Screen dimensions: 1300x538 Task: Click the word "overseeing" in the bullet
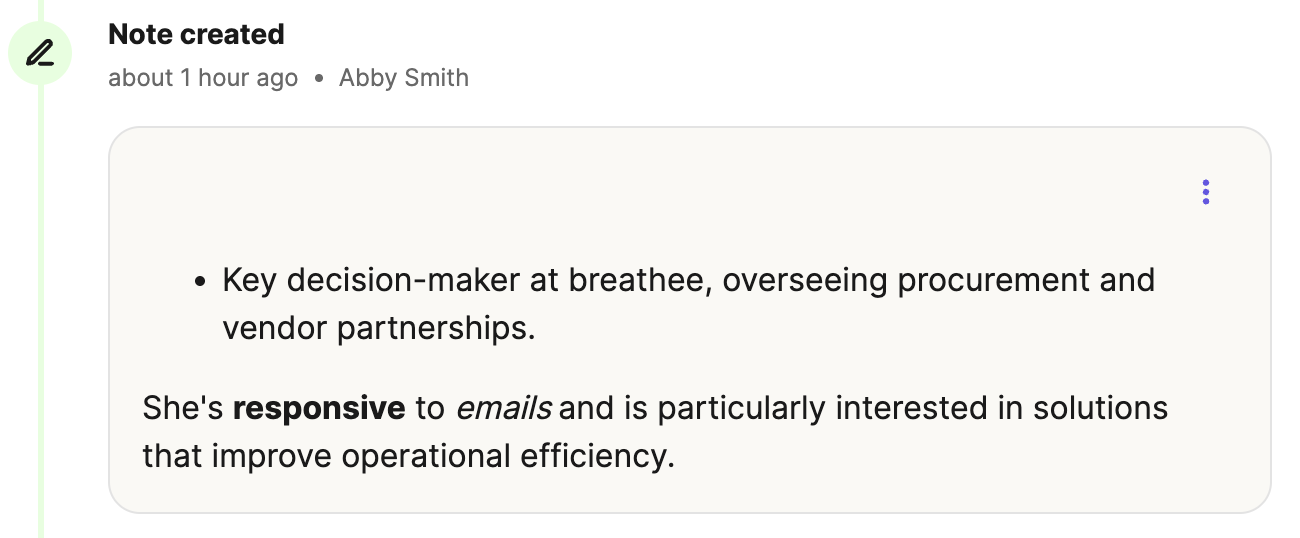tap(805, 280)
